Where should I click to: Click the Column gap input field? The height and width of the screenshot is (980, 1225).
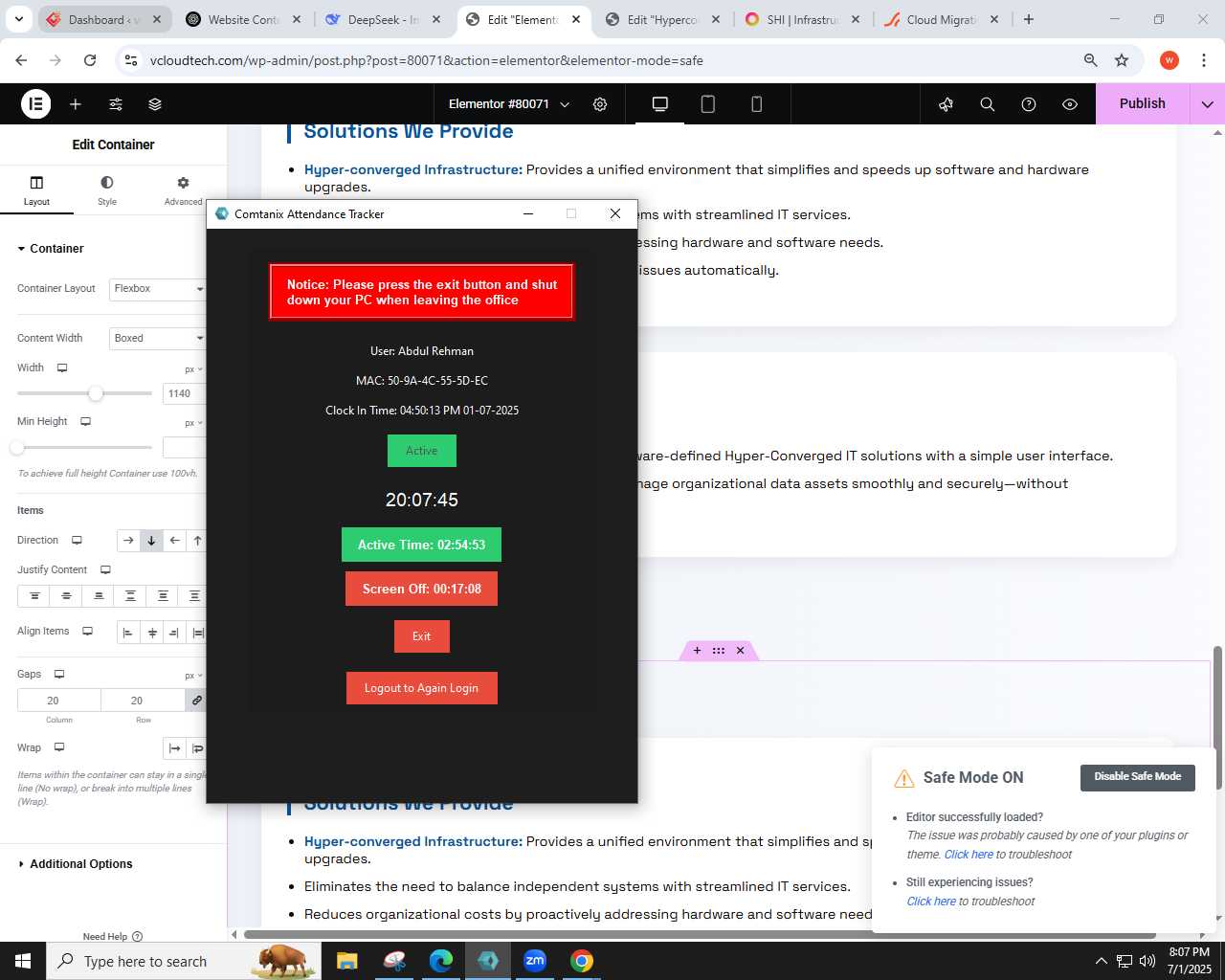59,701
